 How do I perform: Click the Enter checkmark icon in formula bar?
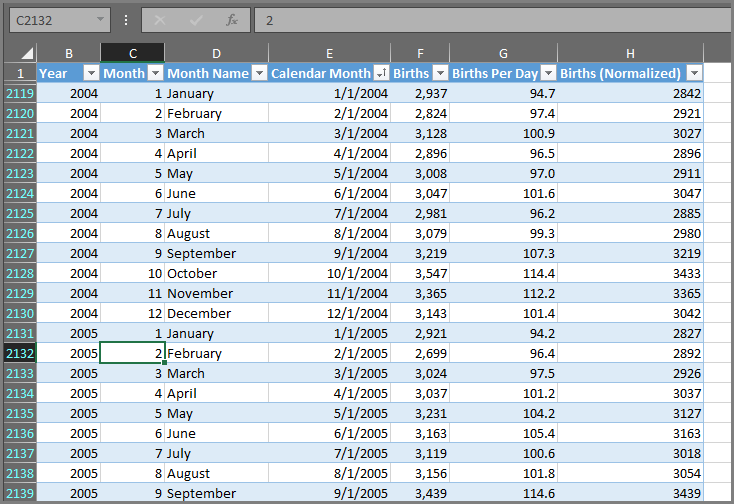(196, 20)
